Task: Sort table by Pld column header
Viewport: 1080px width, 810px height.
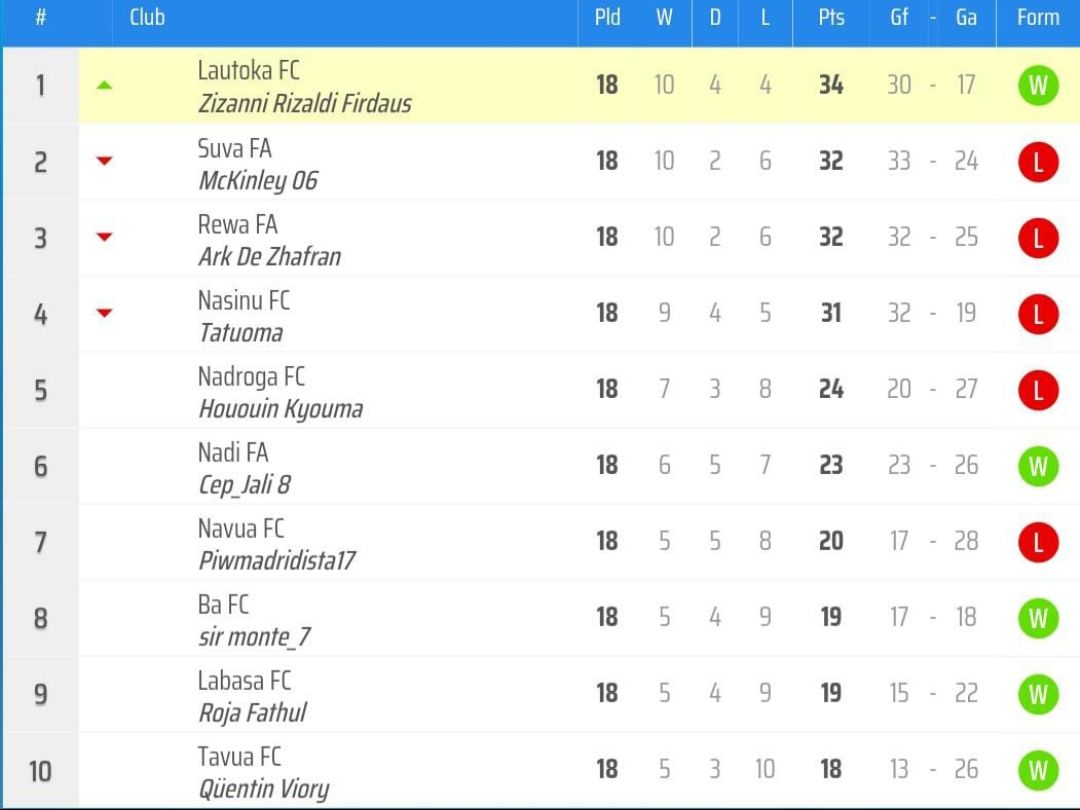Action: 608,17
